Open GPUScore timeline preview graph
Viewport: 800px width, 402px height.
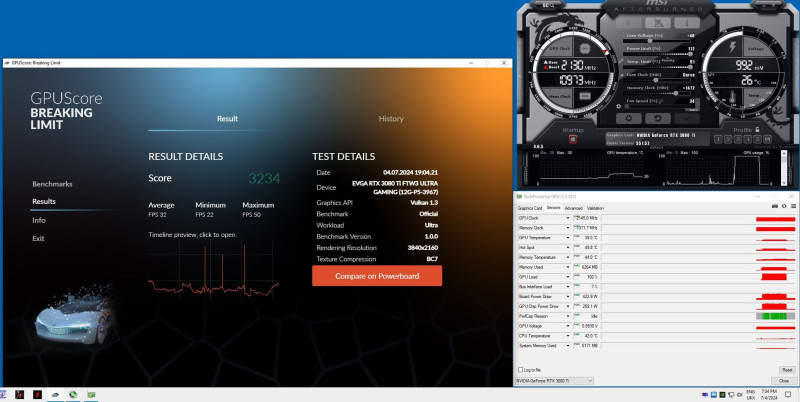(214, 270)
